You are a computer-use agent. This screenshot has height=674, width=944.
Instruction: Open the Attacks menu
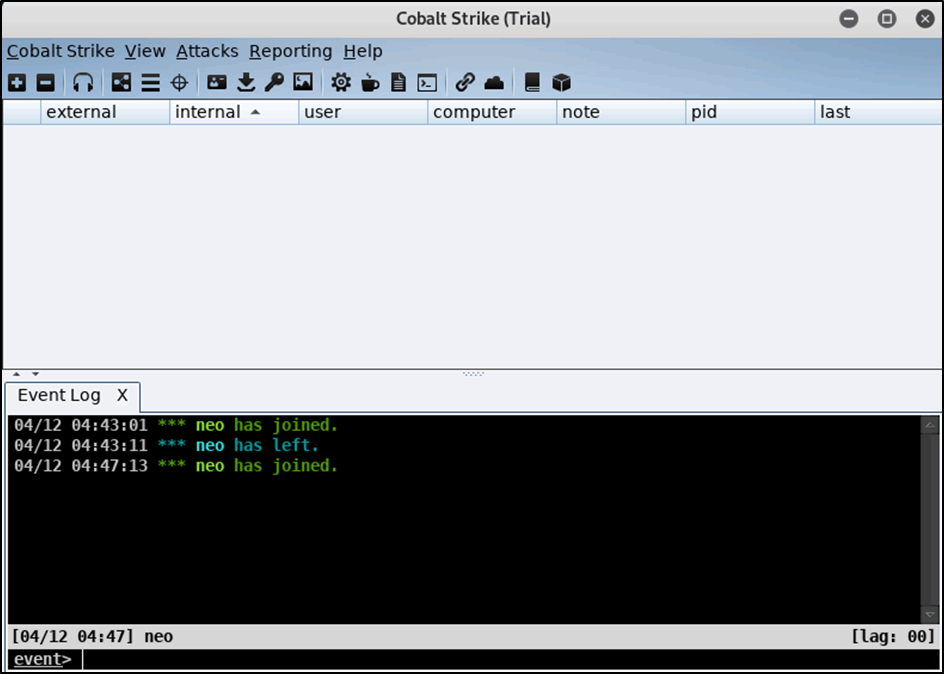(x=207, y=51)
